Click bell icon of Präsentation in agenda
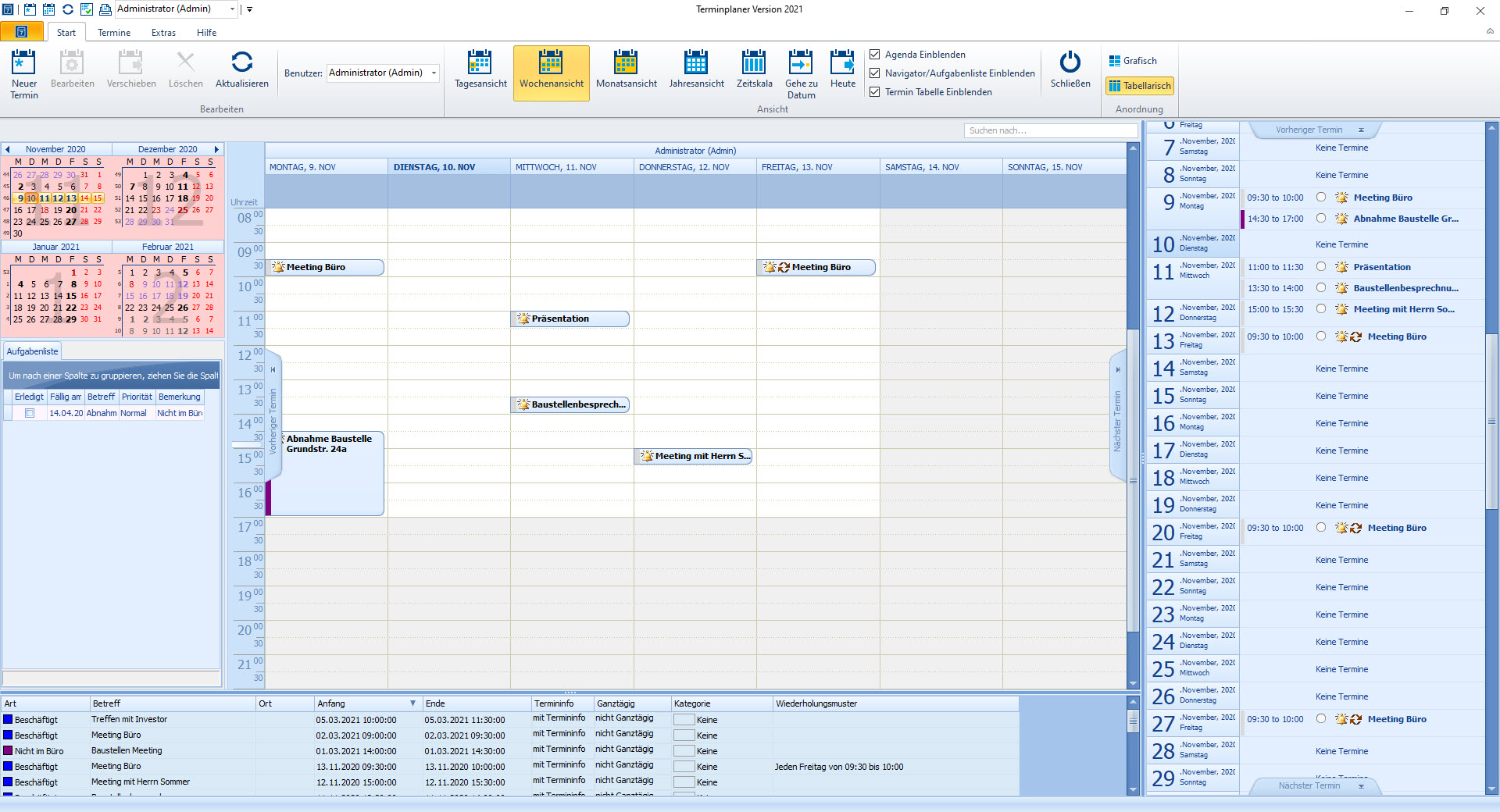 click(1341, 267)
